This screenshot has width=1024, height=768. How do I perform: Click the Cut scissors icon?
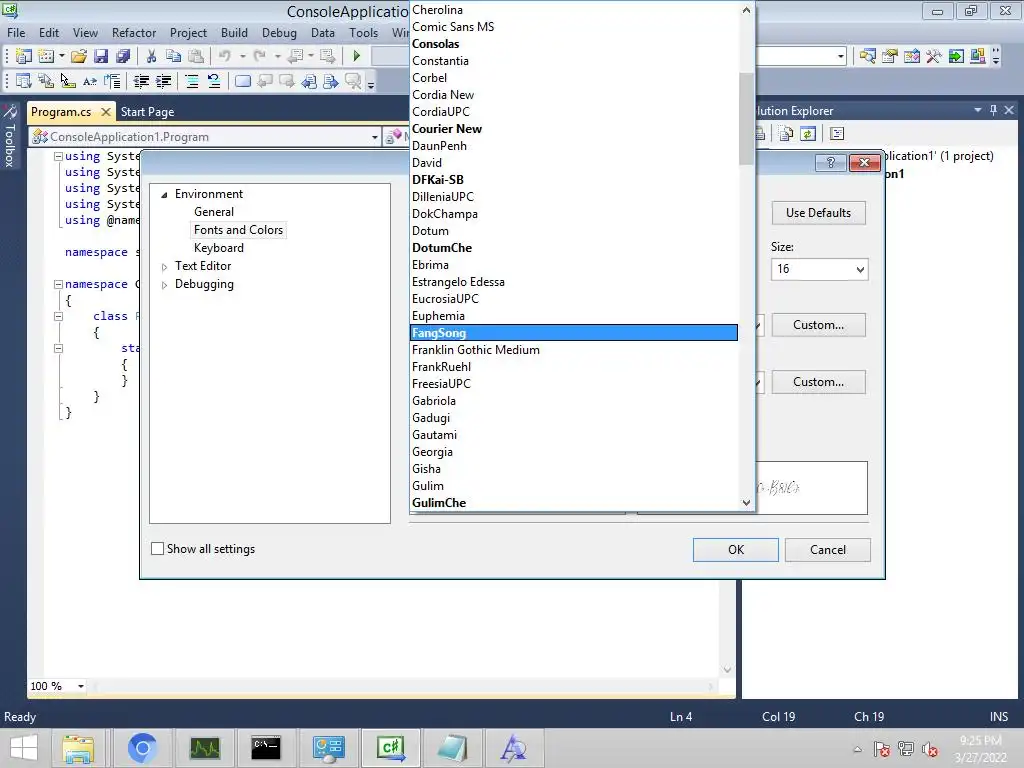pos(152,56)
